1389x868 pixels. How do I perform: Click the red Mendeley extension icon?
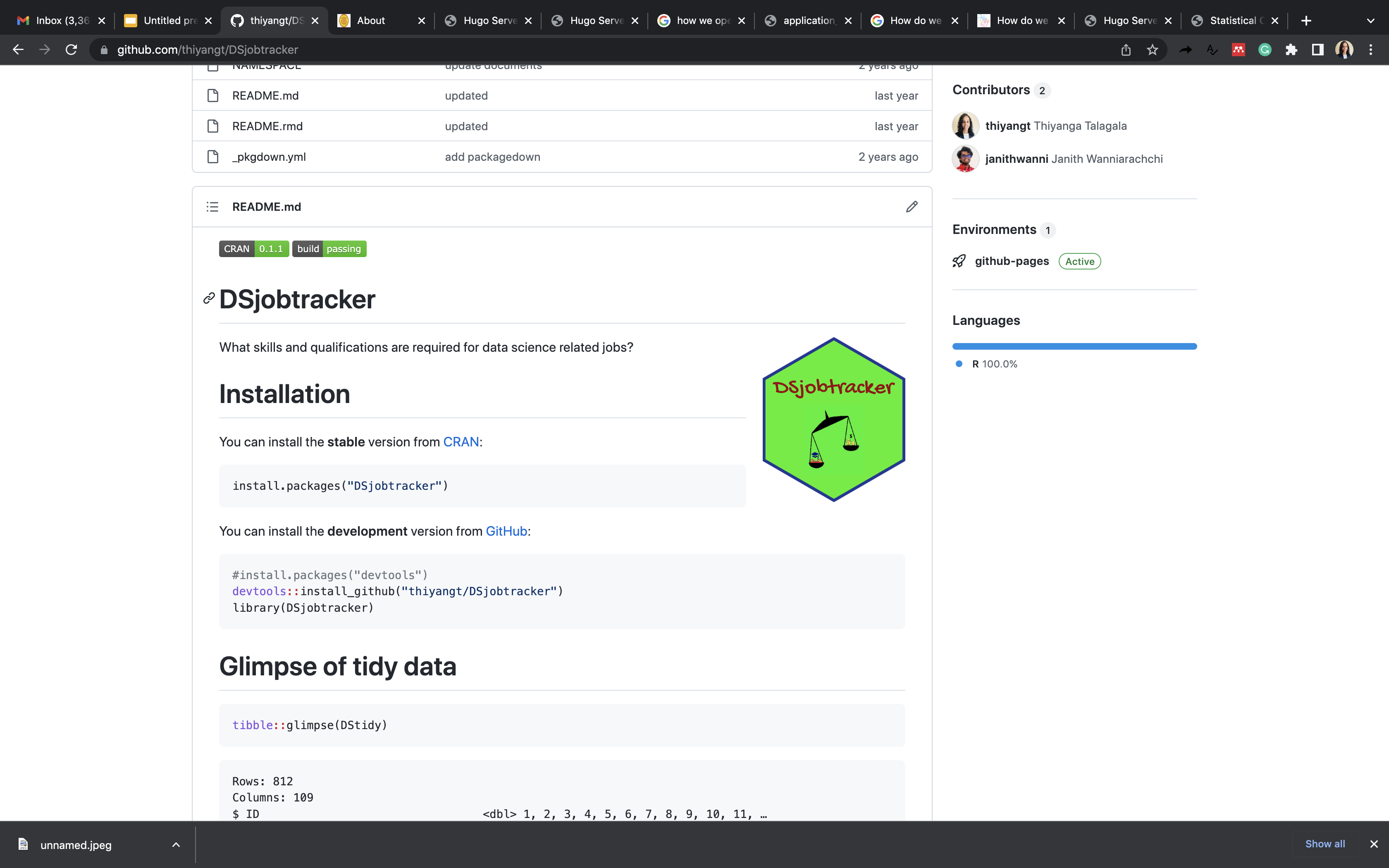[1238, 50]
